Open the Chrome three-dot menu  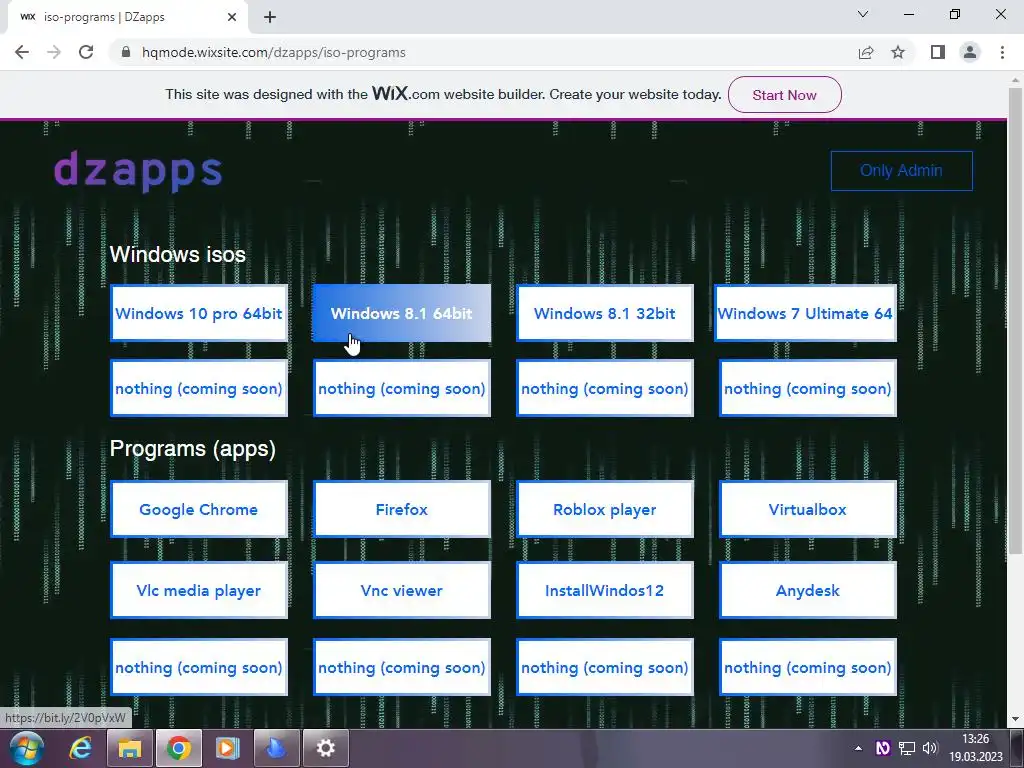[1002, 52]
